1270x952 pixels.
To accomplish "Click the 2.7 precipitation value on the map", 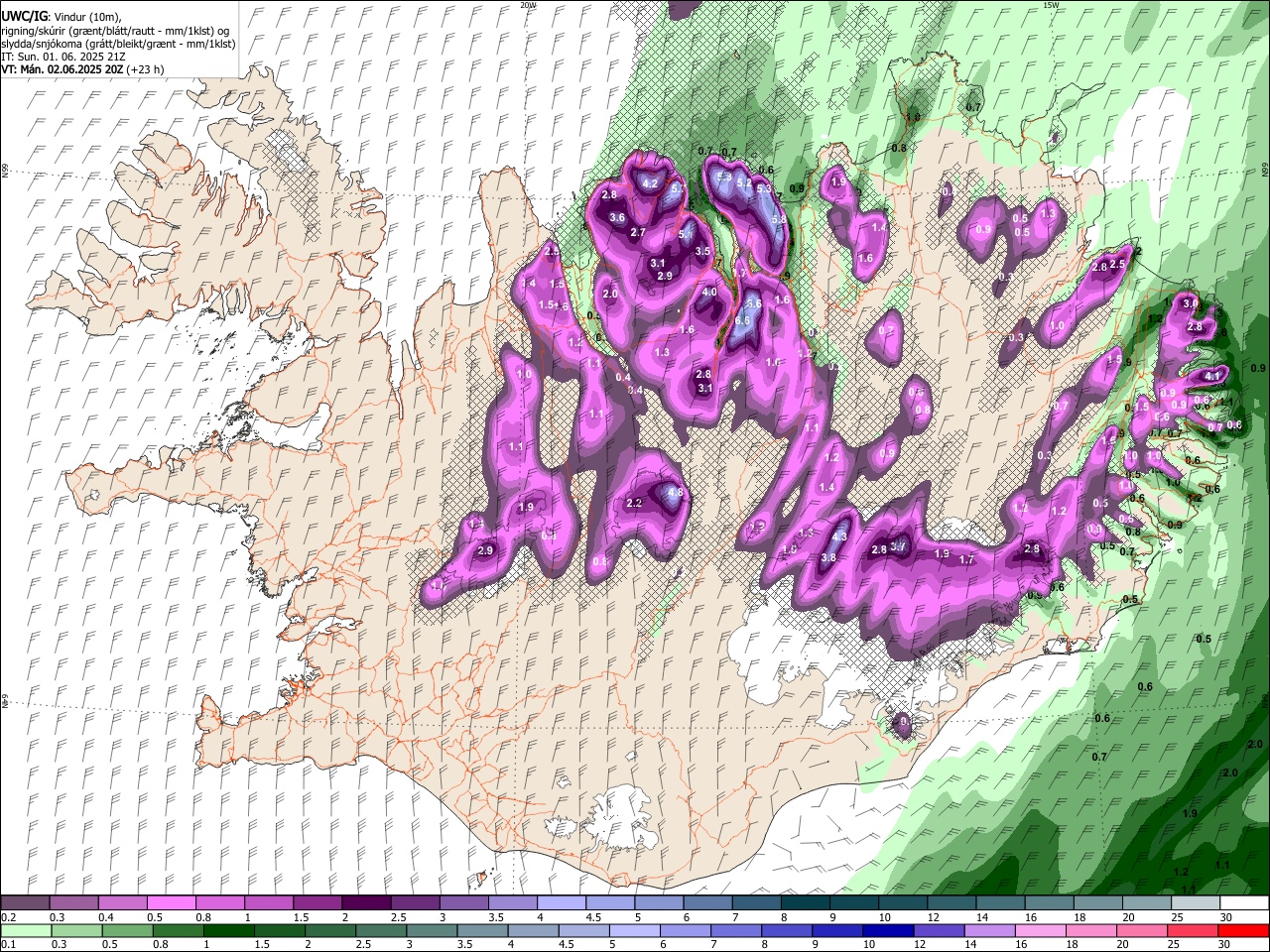I will [x=639, y=233].
